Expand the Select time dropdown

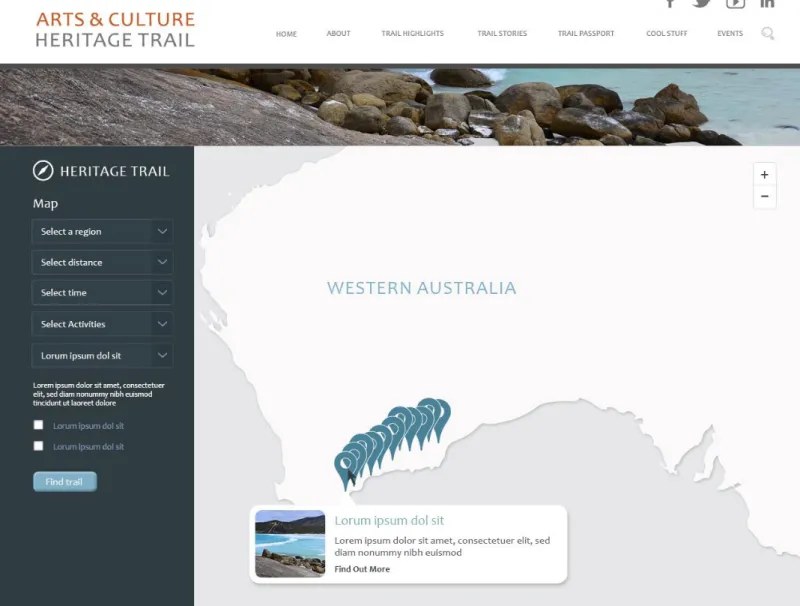tap(102, 293)
